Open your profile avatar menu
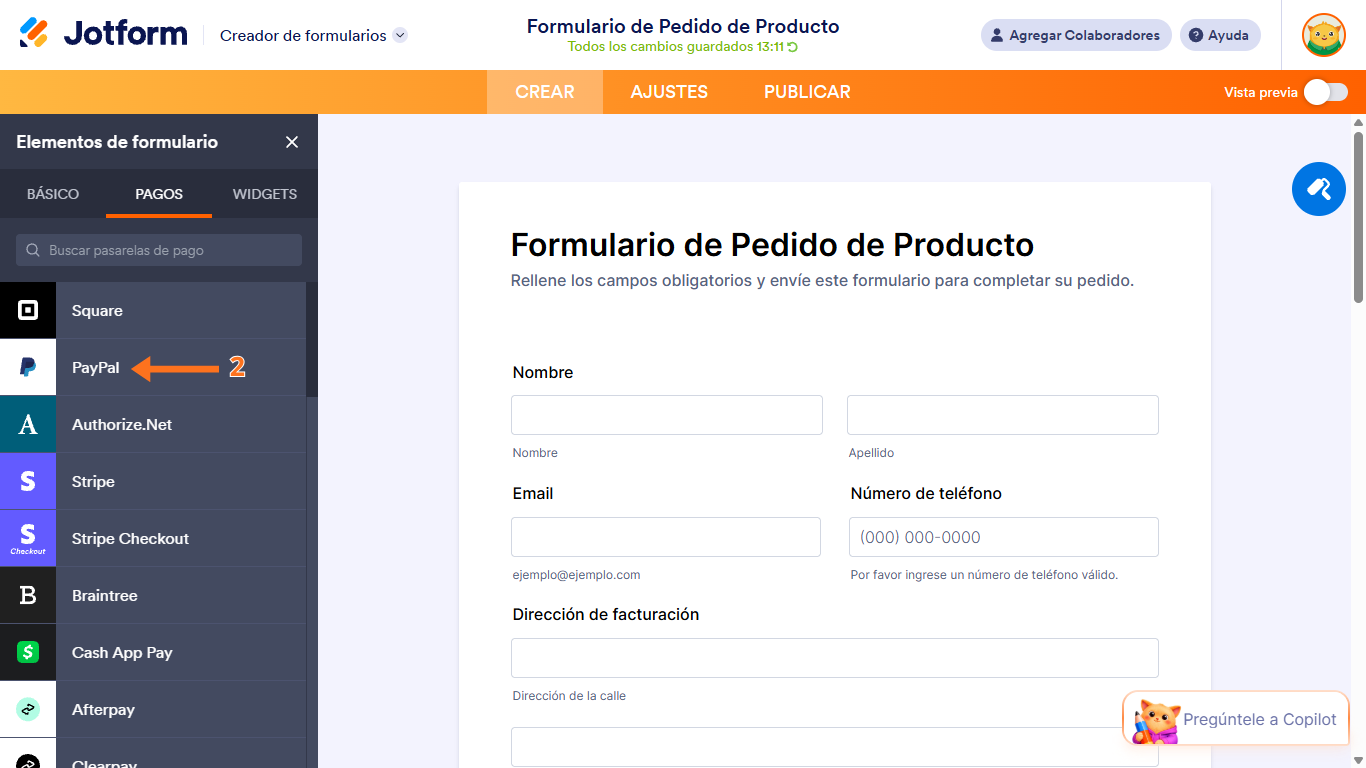Image resolution: width=1366 pixels, height=768 pixels. pyautogui.click(x=1323, y=34)
